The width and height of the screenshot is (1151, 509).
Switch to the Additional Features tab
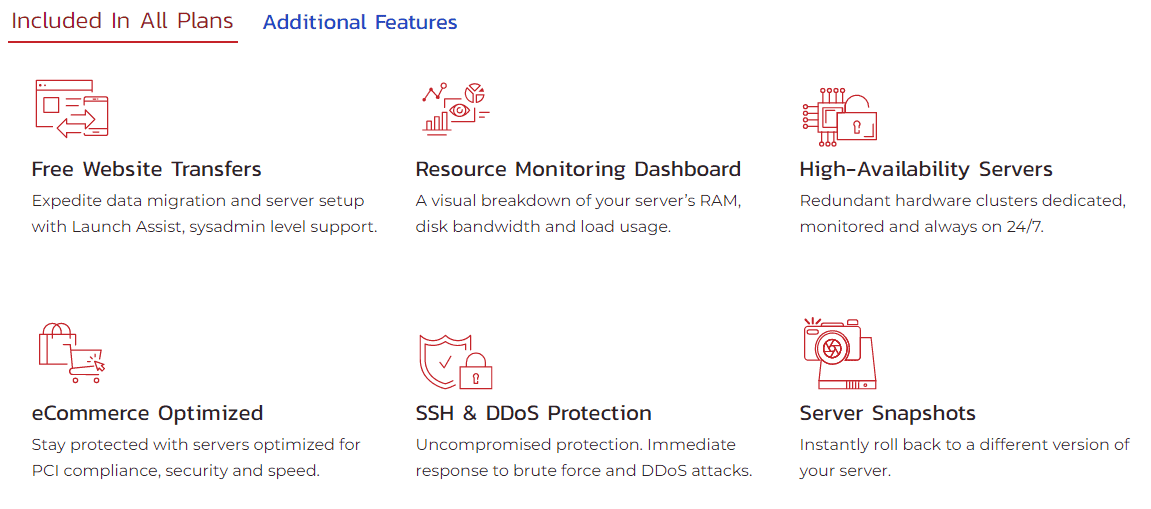[x=360, y=23]
